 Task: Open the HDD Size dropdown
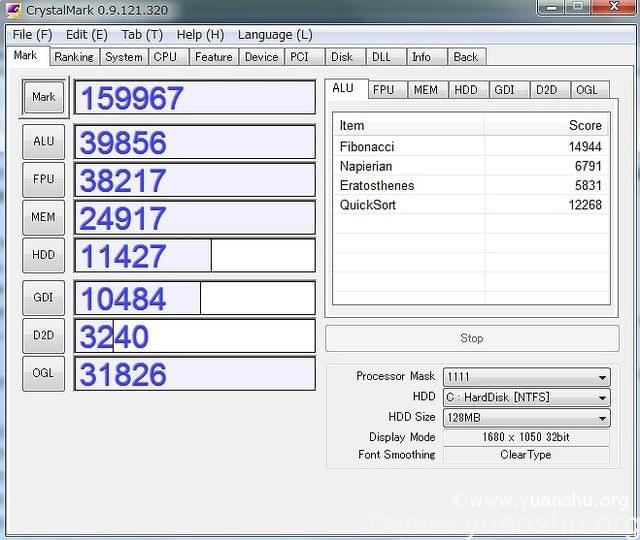[x=527, y=418]
